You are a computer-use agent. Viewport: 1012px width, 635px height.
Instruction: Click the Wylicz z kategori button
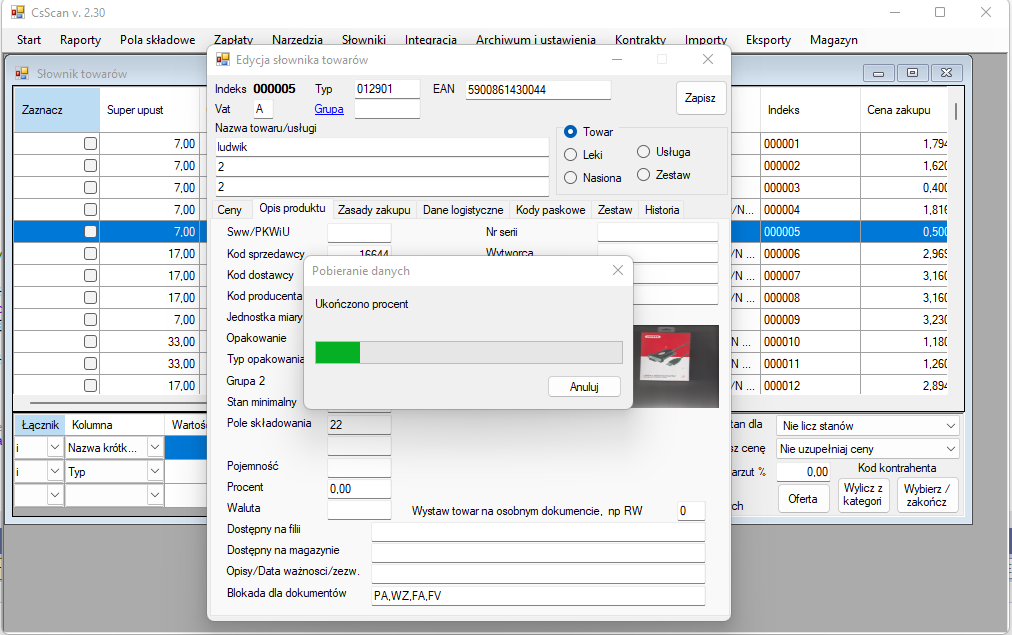point(863,495)
